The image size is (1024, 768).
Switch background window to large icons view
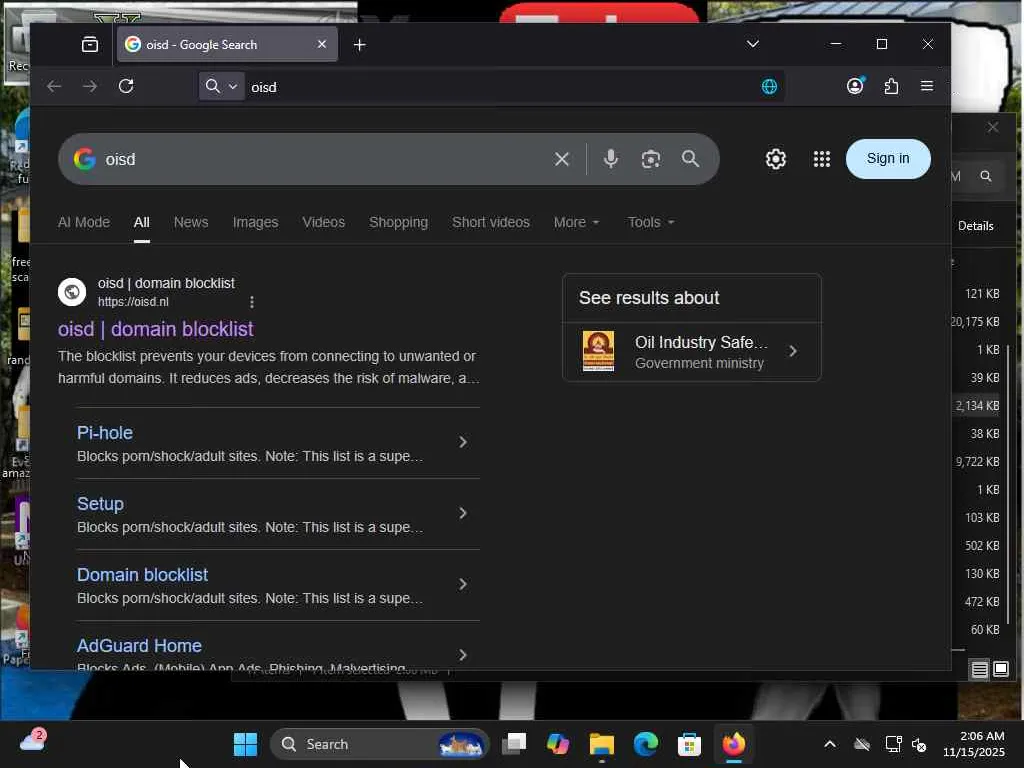(x=1000, y=669)
